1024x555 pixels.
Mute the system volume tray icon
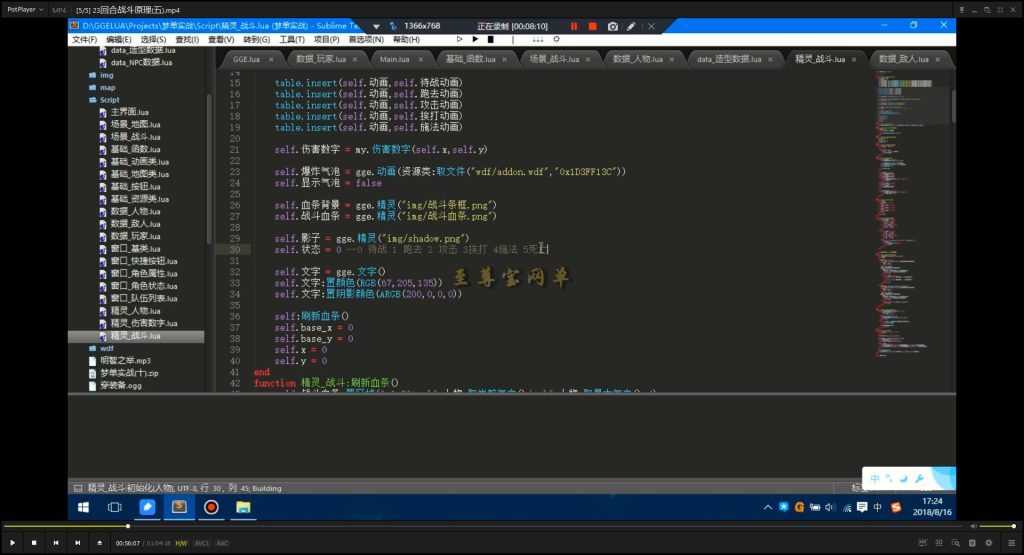(x=830, y=507)
